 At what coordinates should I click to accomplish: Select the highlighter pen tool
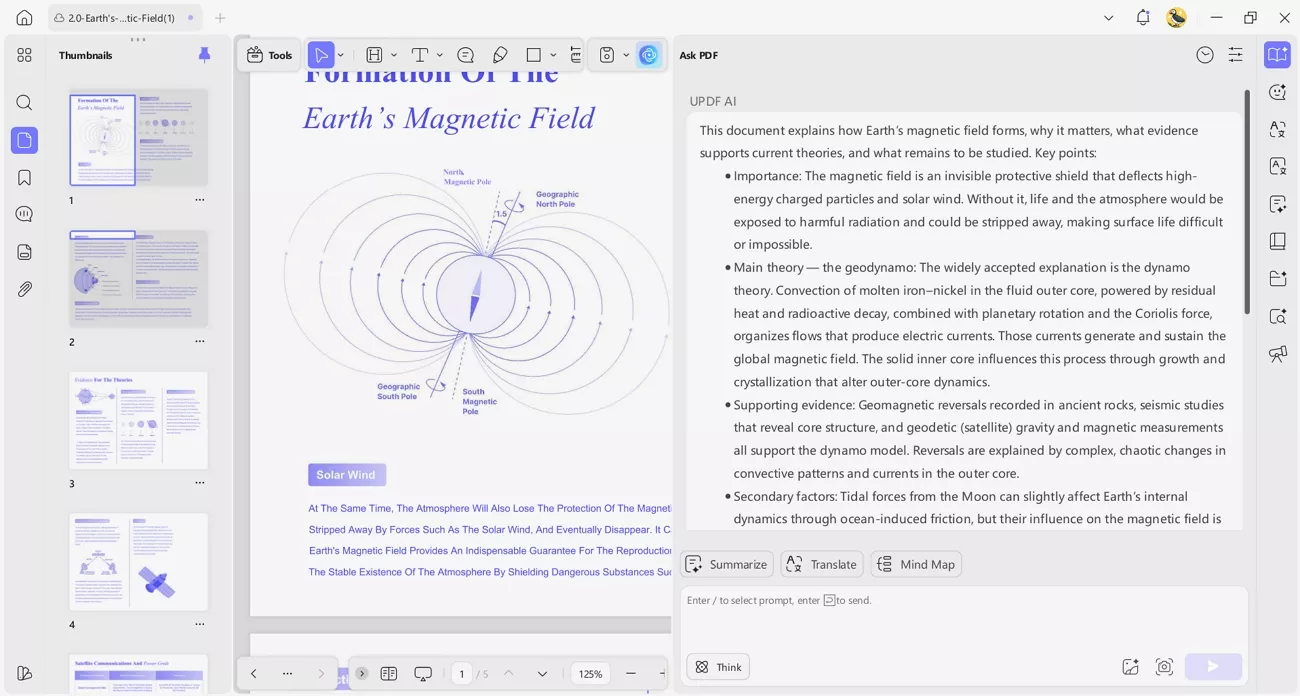pyautogui.click(x=500, y=55)
